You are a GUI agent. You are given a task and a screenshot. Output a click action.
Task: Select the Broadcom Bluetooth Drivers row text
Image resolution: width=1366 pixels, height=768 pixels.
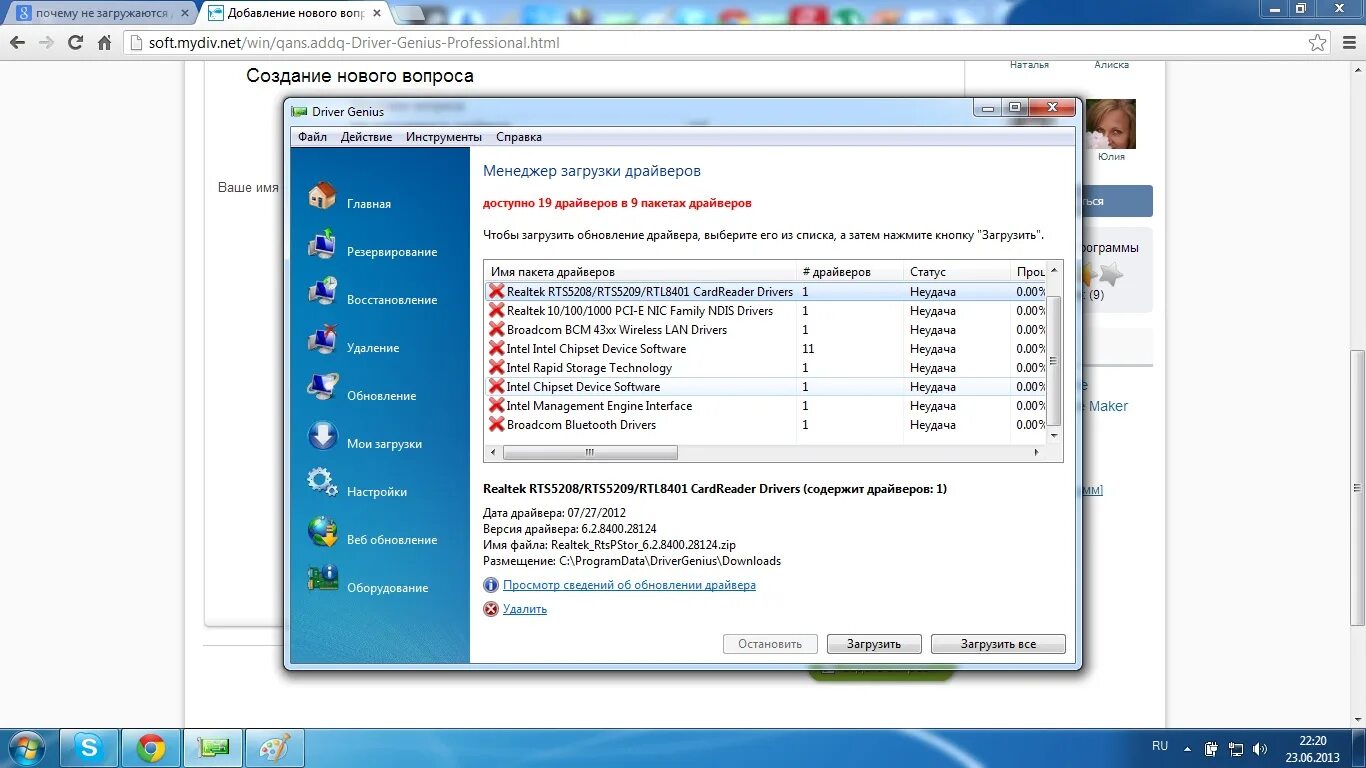(581, 424)
